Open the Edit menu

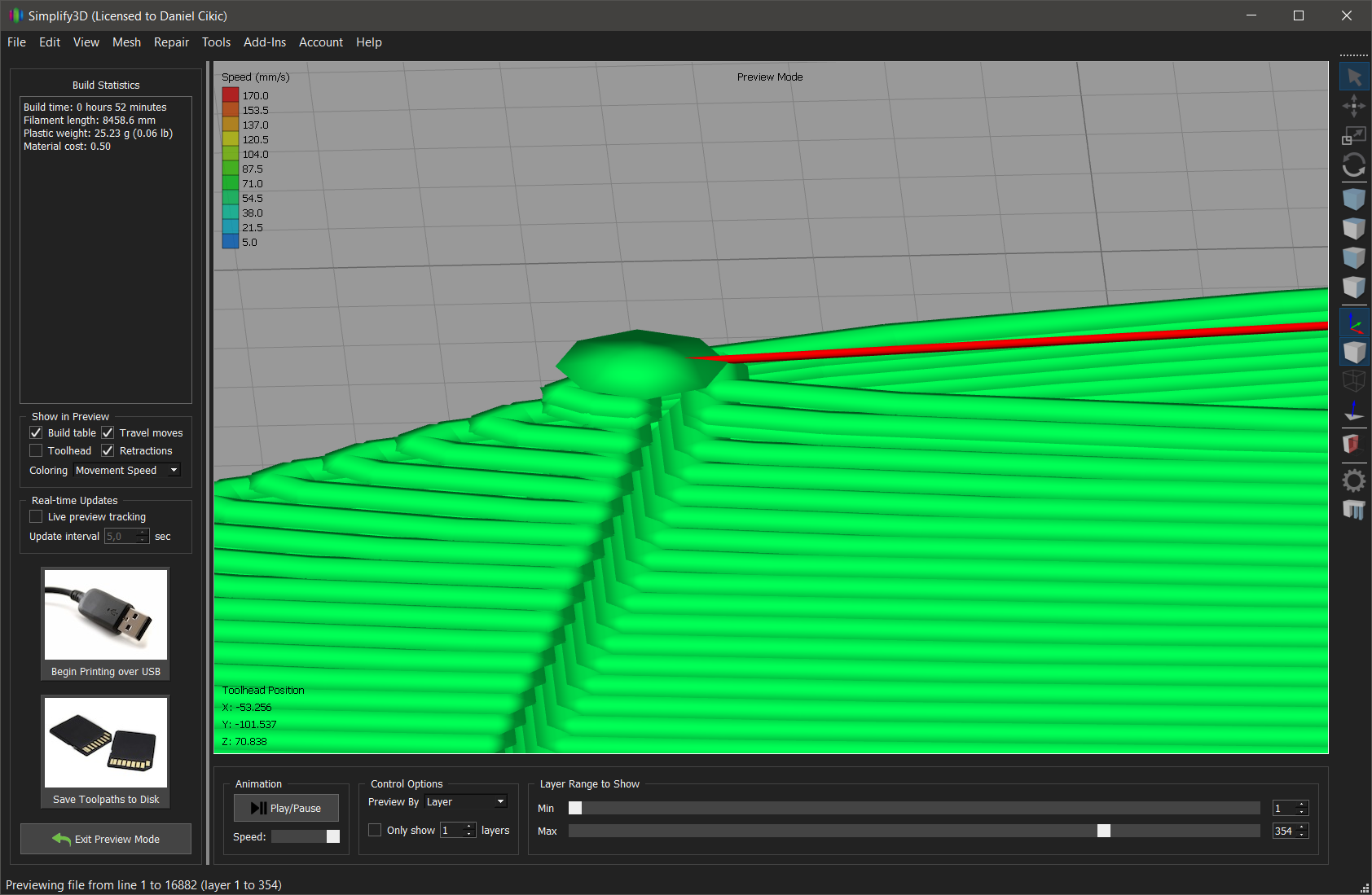pyautogui.click(x=50, y=42)
